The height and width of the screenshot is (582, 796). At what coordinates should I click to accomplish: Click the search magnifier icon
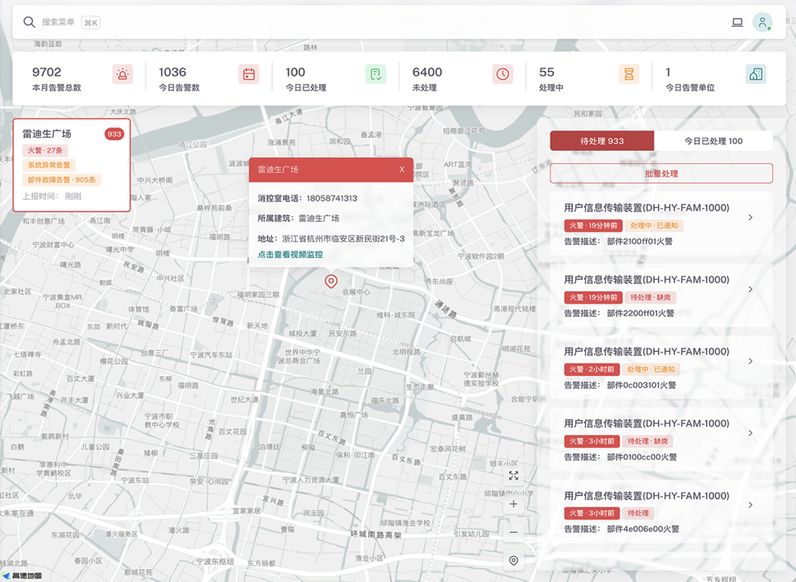pos(29,22)
